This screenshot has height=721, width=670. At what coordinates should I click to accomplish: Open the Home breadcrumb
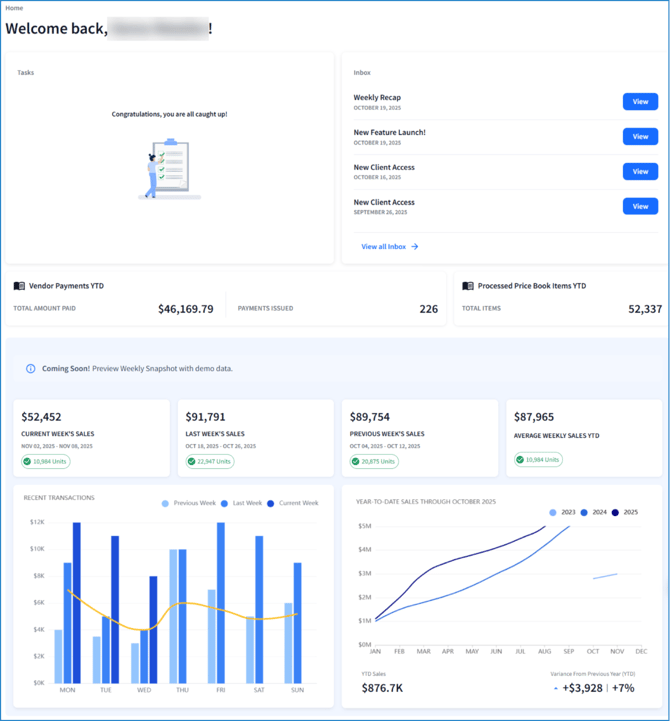tap(14, 8)
